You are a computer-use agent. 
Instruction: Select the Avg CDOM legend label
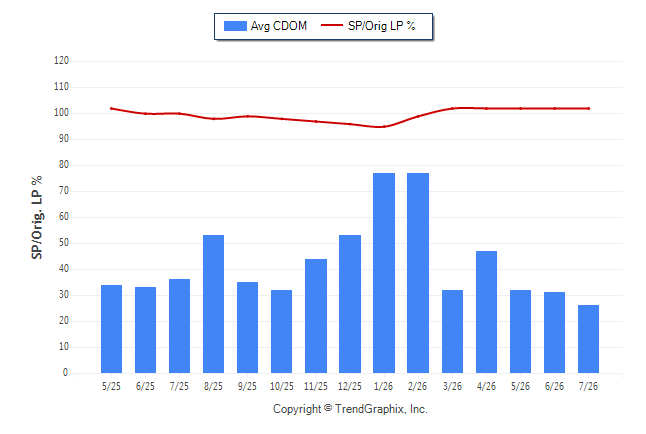pyautogui.click(x=279, y=26)
